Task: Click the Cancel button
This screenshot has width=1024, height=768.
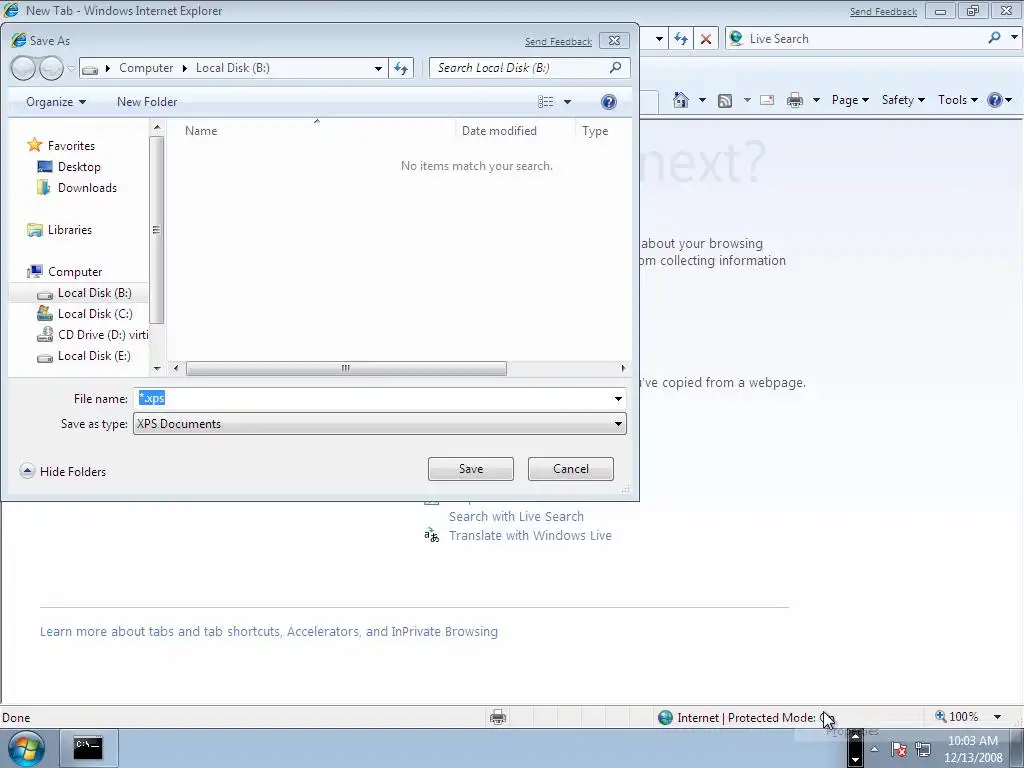Action: click(571, 469)
